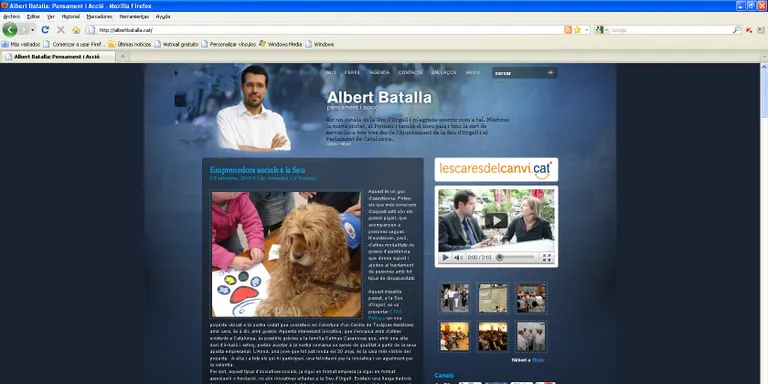Select the Albert Batalla: Pensament i Acció tab

(x=58, y=57)
